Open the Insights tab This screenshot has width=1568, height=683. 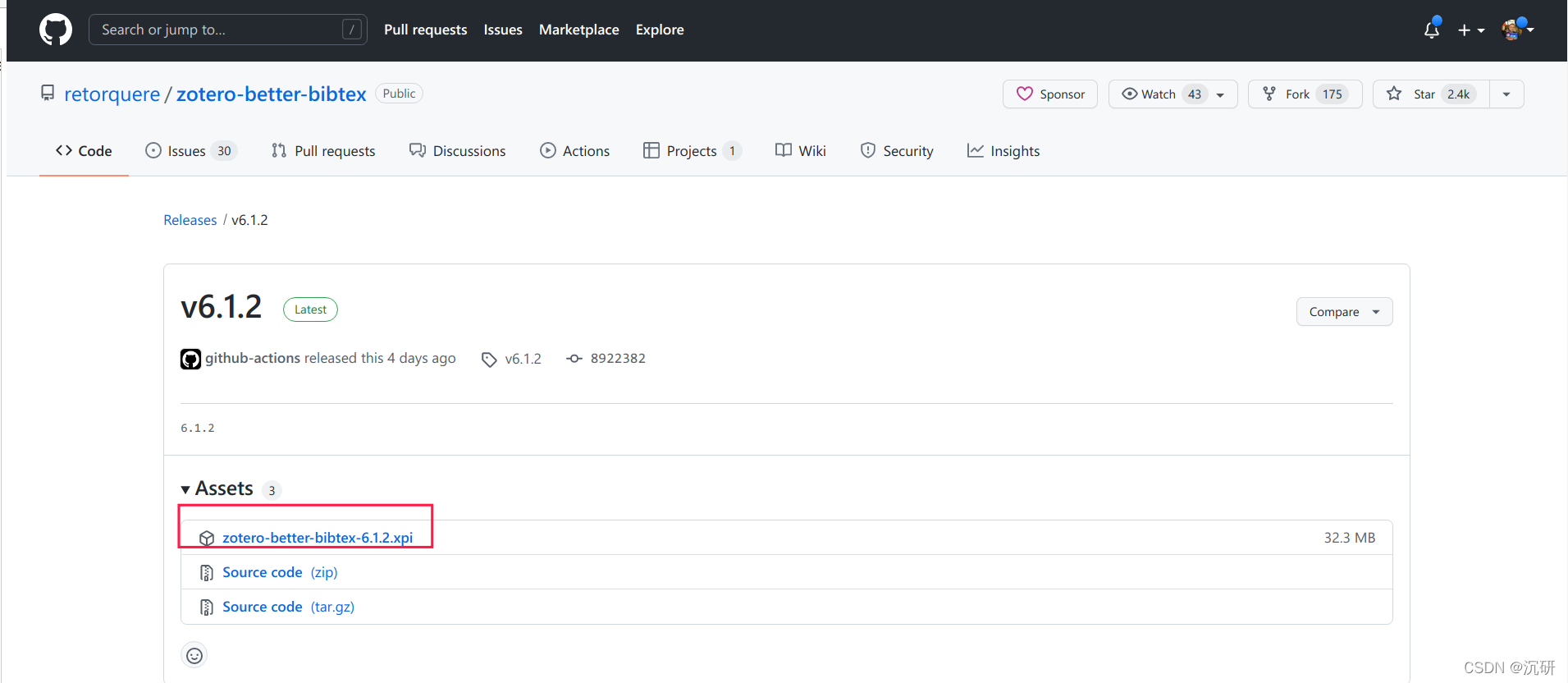[x=1003, y=151]
